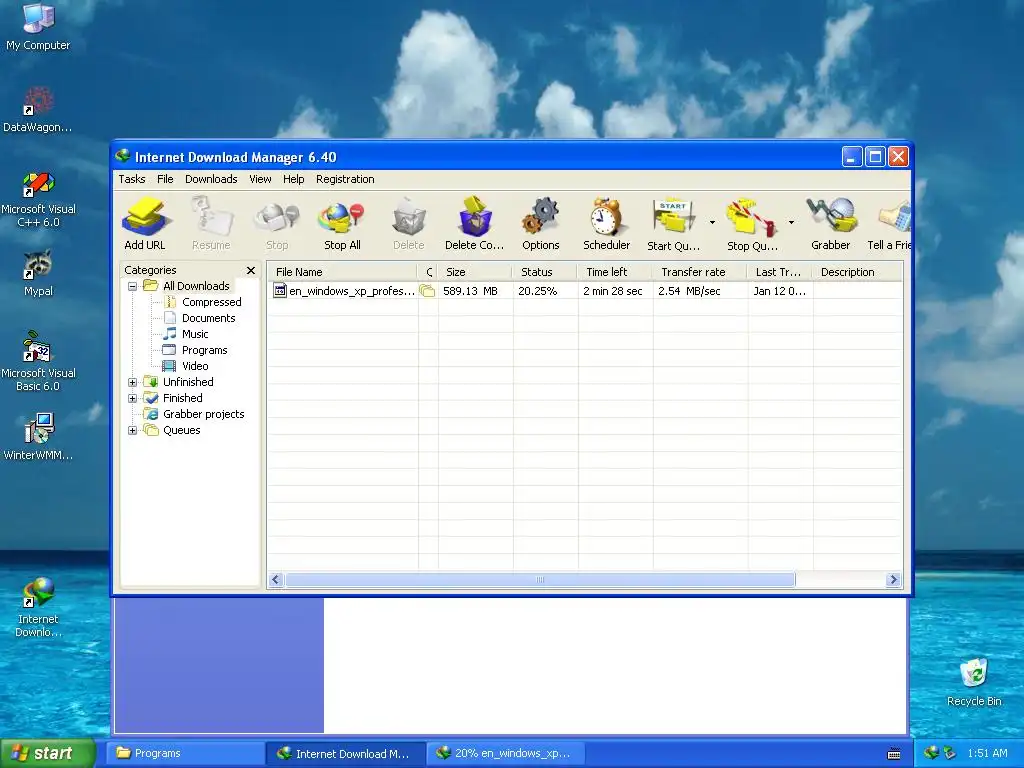Screen dimensions: 1024x768
Task: Expand the Queues category node
Action: pos(133,430)
